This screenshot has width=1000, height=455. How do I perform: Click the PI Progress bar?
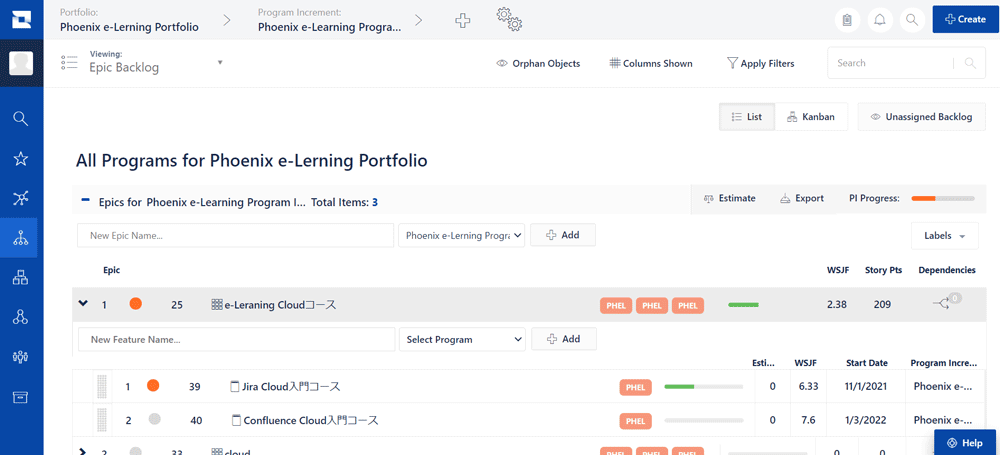(943, 198)
